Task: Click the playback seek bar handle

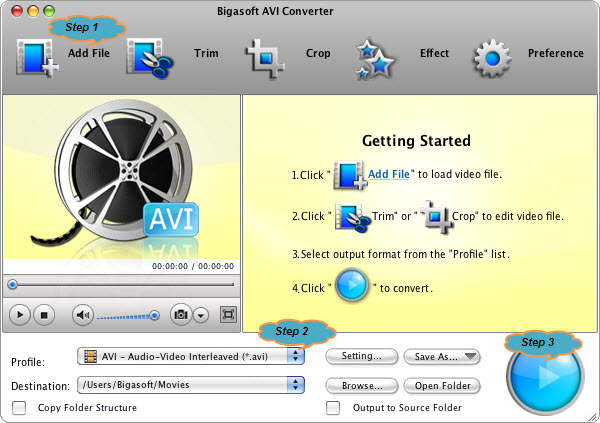Action: point(13,284)
